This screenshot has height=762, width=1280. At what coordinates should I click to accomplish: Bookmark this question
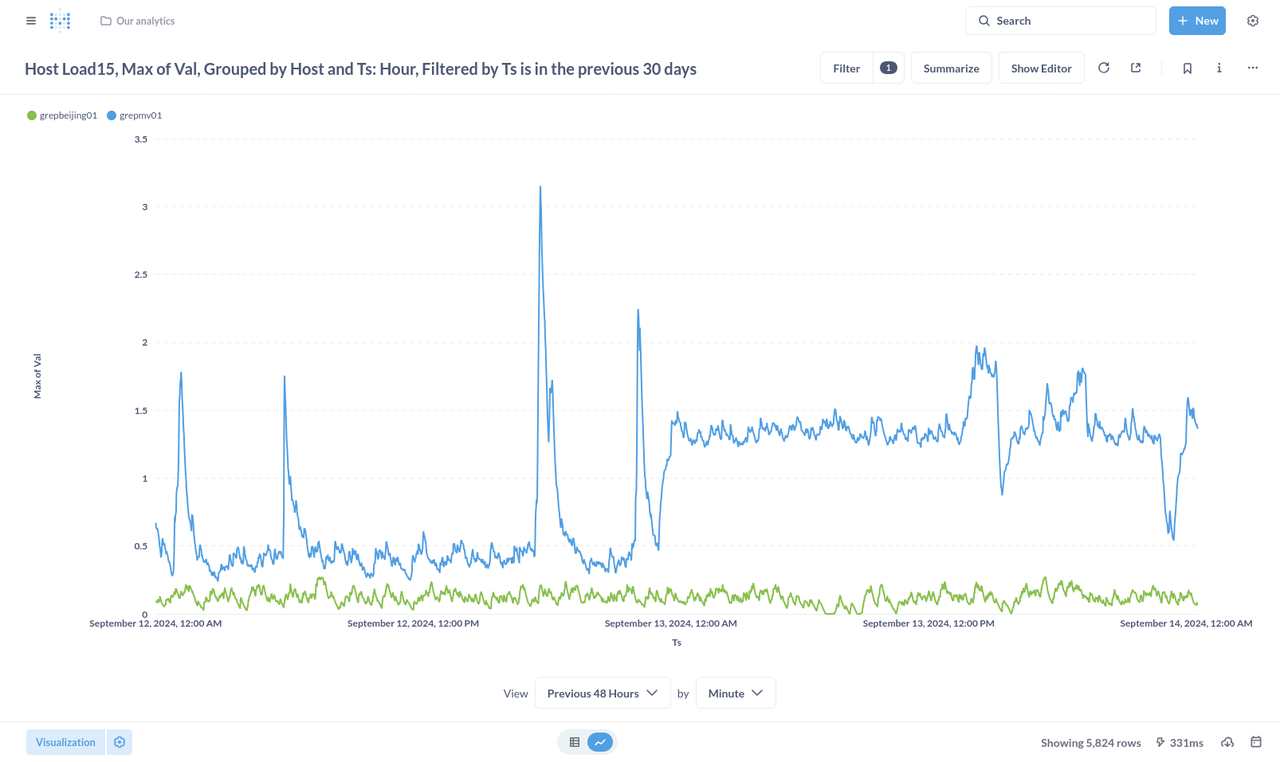pyautogui.click(x=1187, y=67)
